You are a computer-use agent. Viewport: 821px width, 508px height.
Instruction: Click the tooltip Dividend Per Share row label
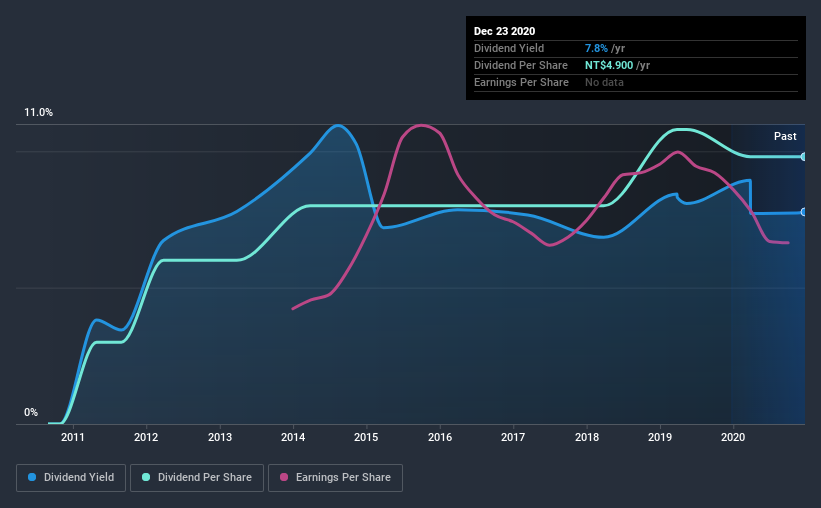click(x=520, y=65)
